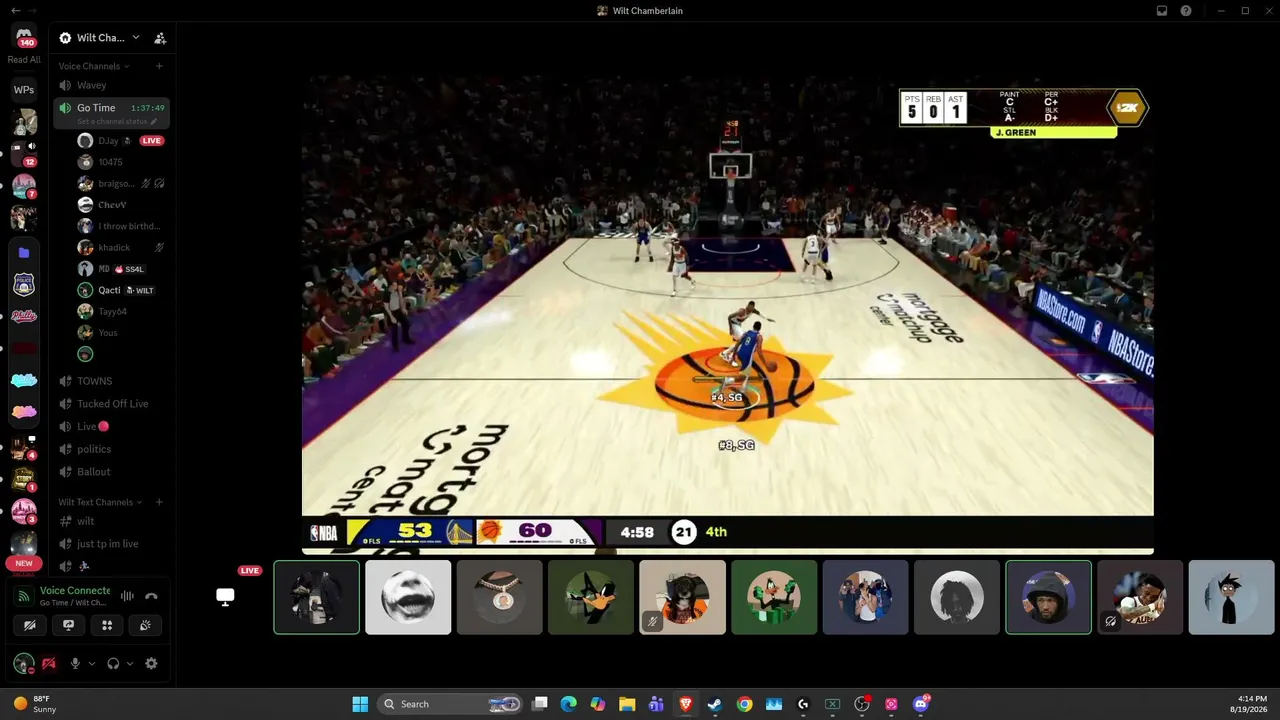The width and height of the screenshot is (1280, 720).
Task: Open microphone input options arrow
Action: (x=91, y=663)
